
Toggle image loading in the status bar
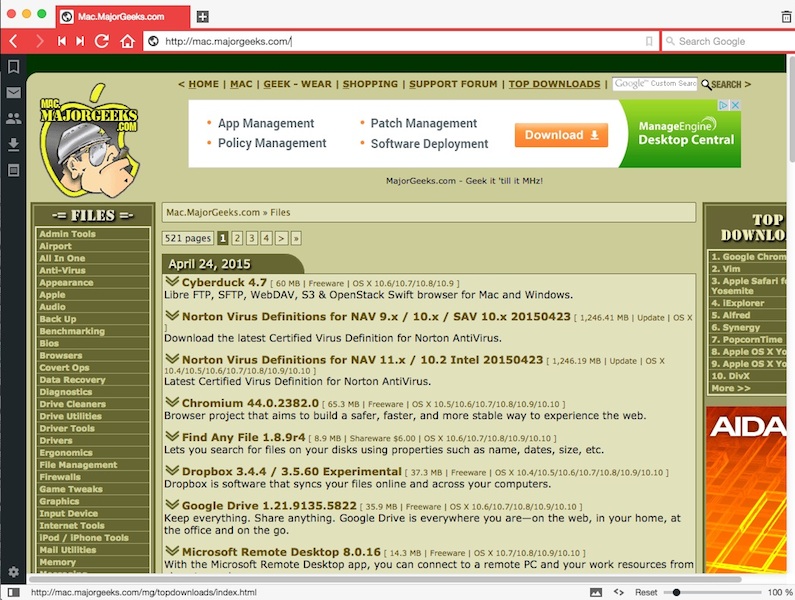click(x=596, y=592)
